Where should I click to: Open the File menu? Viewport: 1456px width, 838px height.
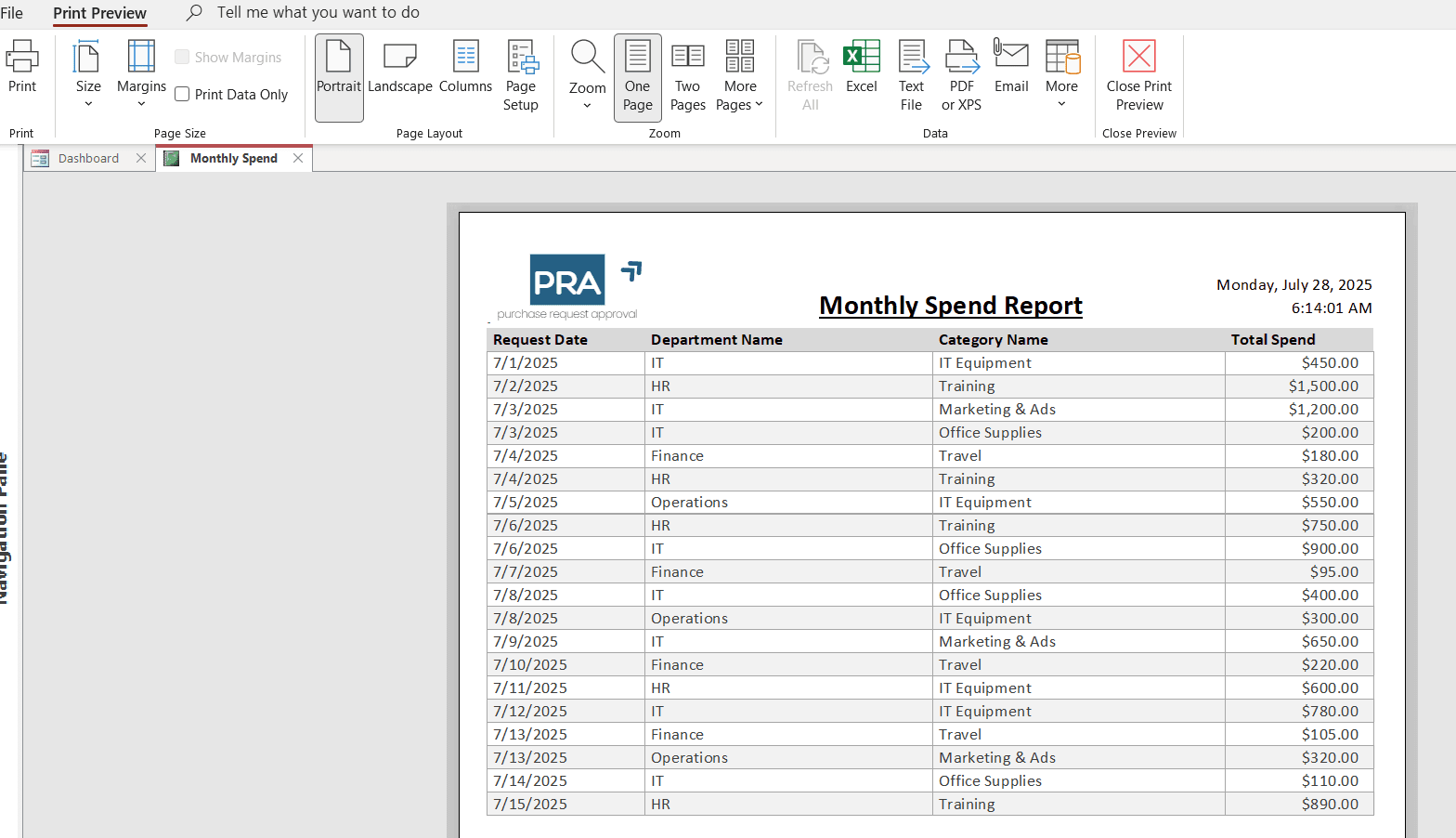(12, 13)
